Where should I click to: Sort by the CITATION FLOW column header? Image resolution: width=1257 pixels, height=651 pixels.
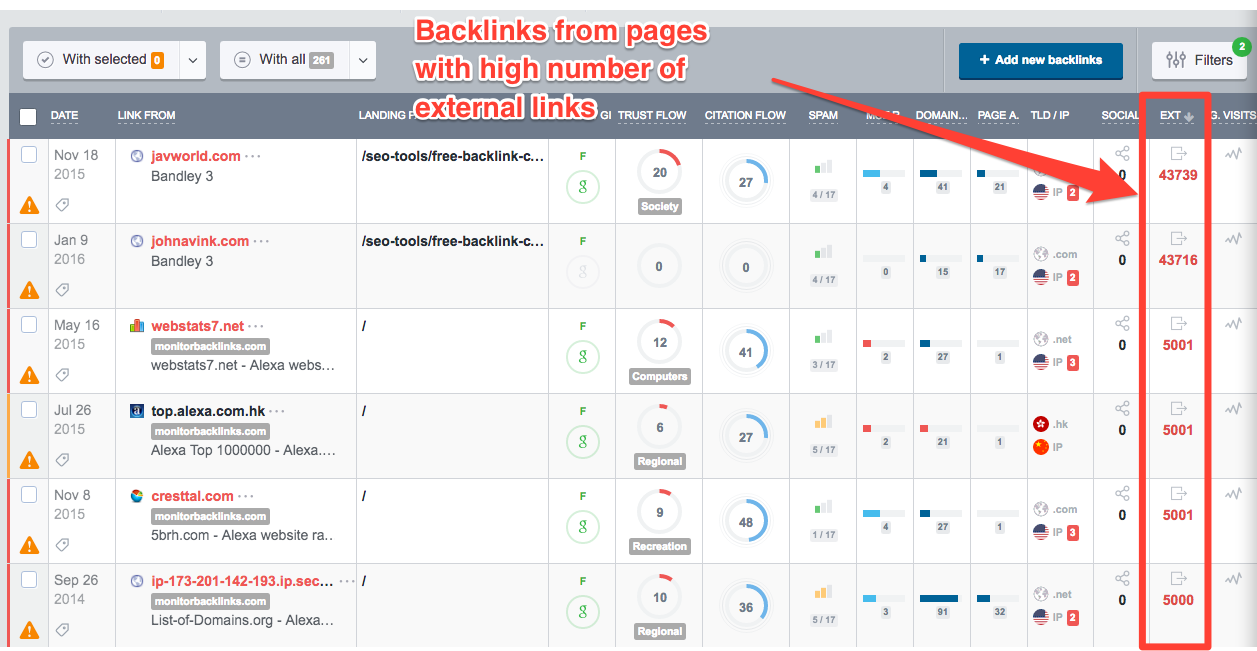coord(745,116)
